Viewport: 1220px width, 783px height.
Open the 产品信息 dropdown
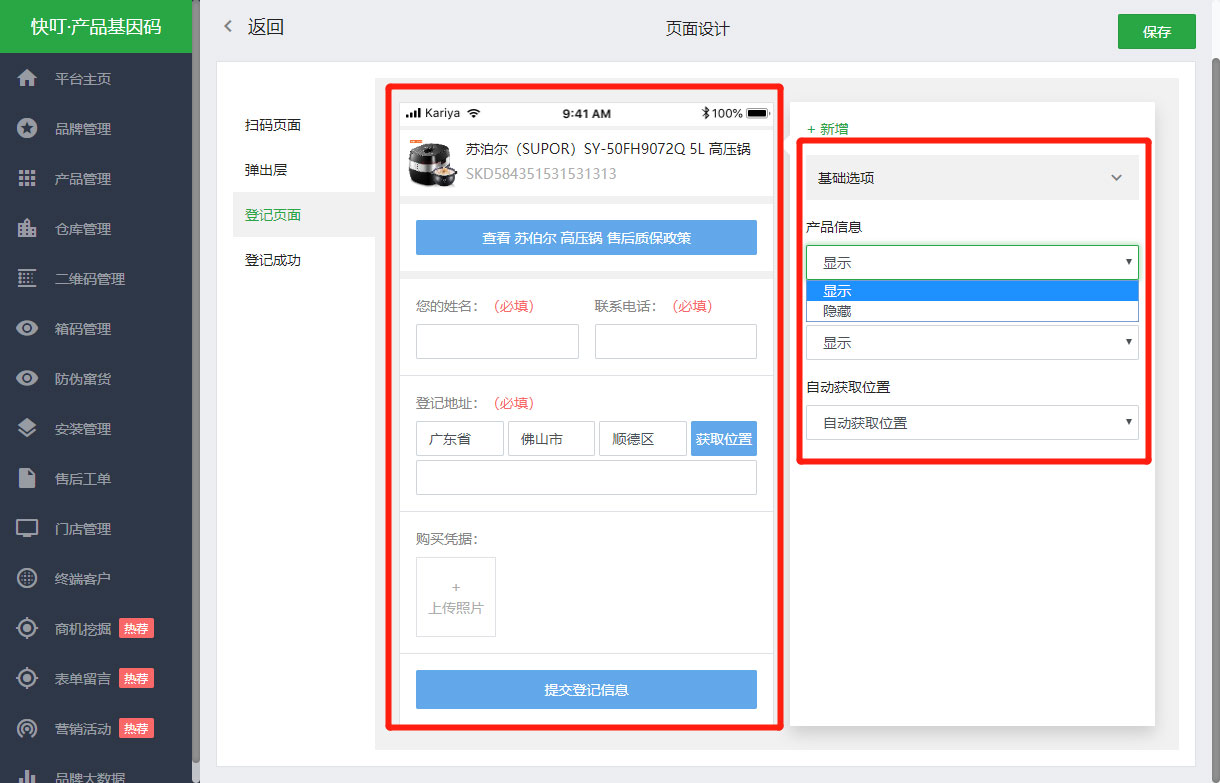pyautogui.click(x=972, y=262)
